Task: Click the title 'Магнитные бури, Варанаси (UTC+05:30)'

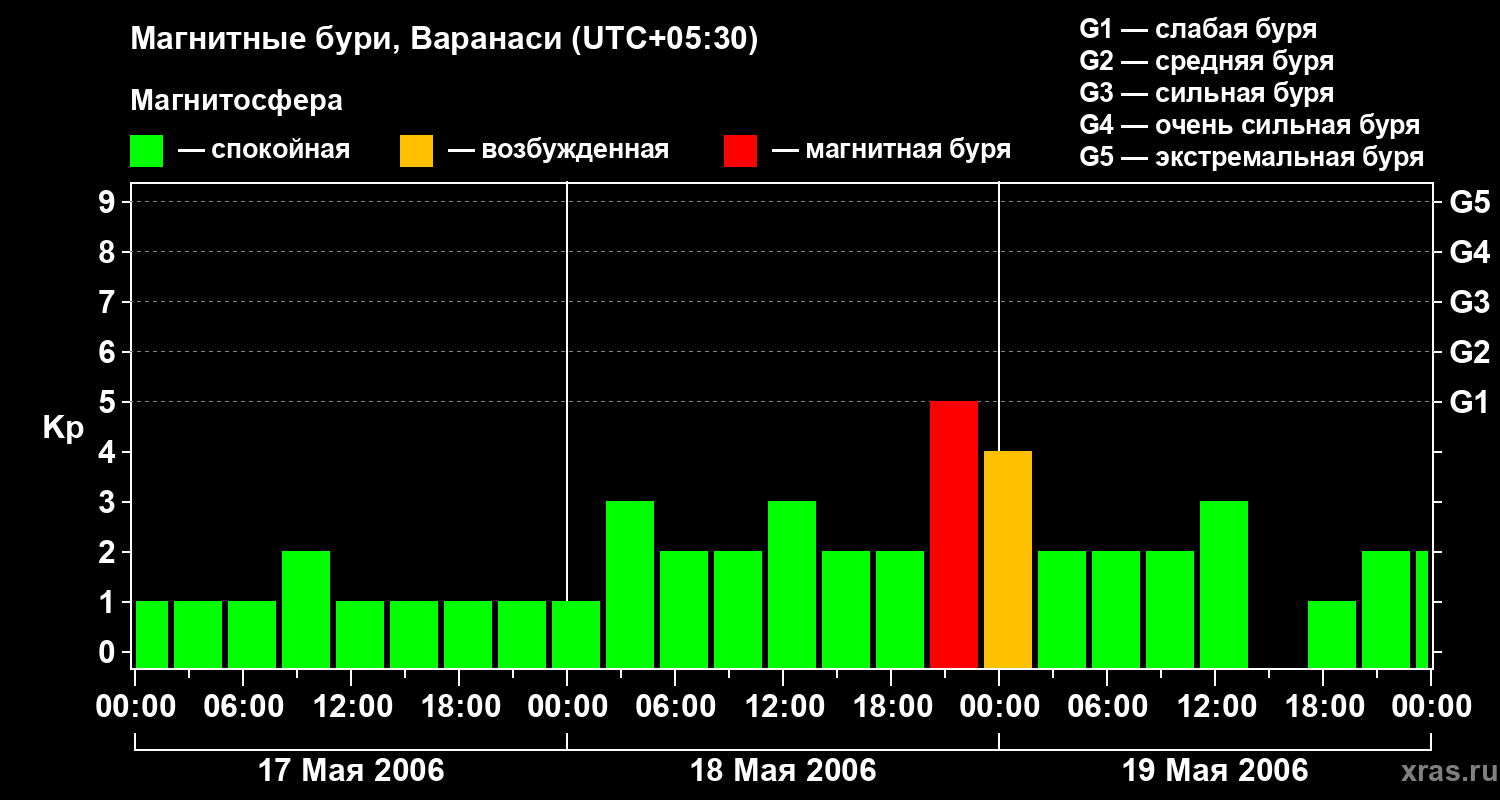Action: pos(445,39)
